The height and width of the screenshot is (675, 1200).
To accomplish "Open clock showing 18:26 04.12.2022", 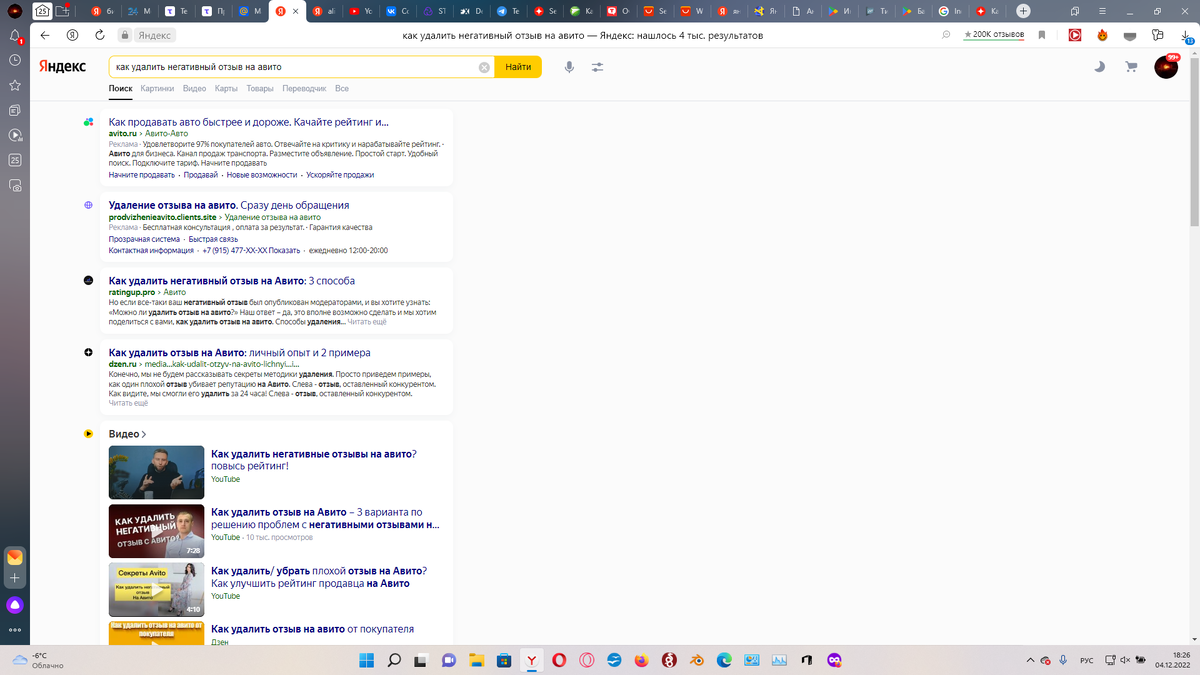I will click(1171, 660).
